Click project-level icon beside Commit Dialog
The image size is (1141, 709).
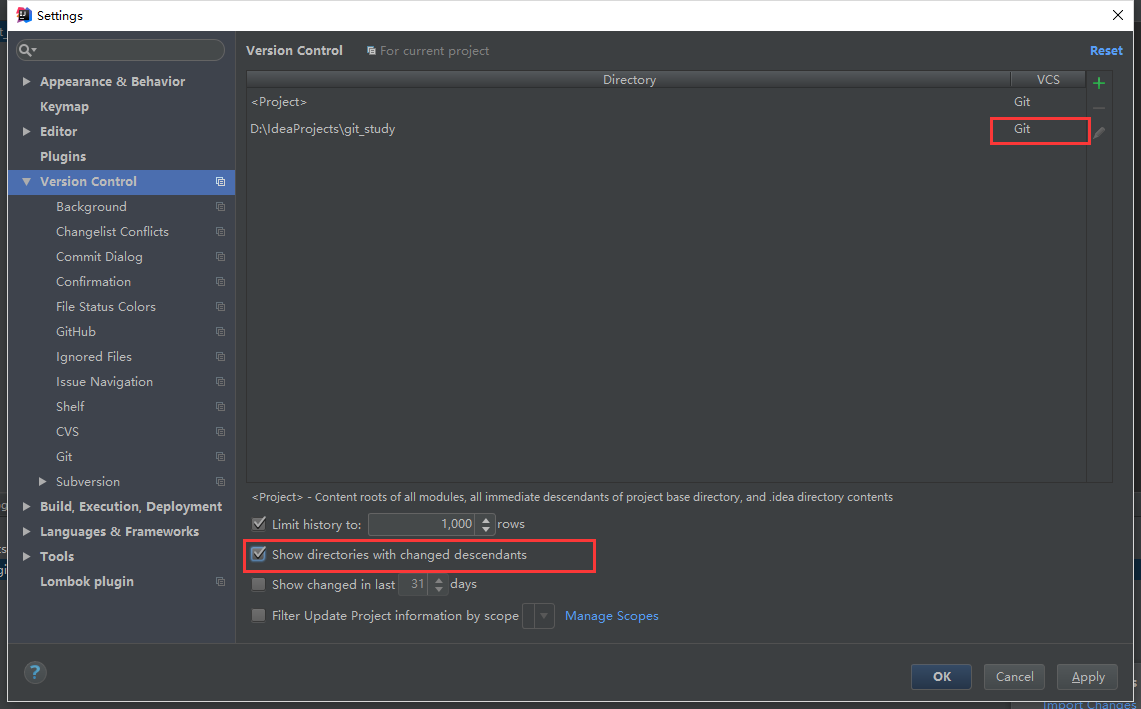pyautogui.click(x=220, y=257)
